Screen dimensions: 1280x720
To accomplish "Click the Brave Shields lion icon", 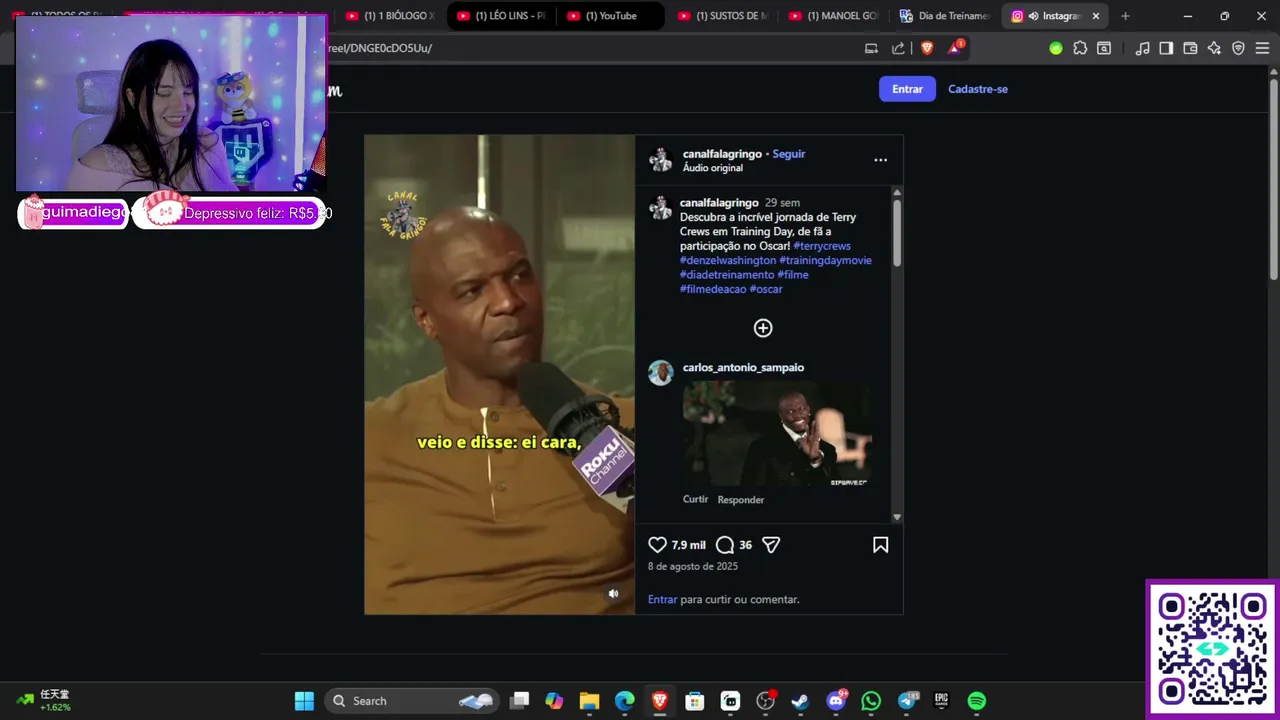I will pos(927,48).
